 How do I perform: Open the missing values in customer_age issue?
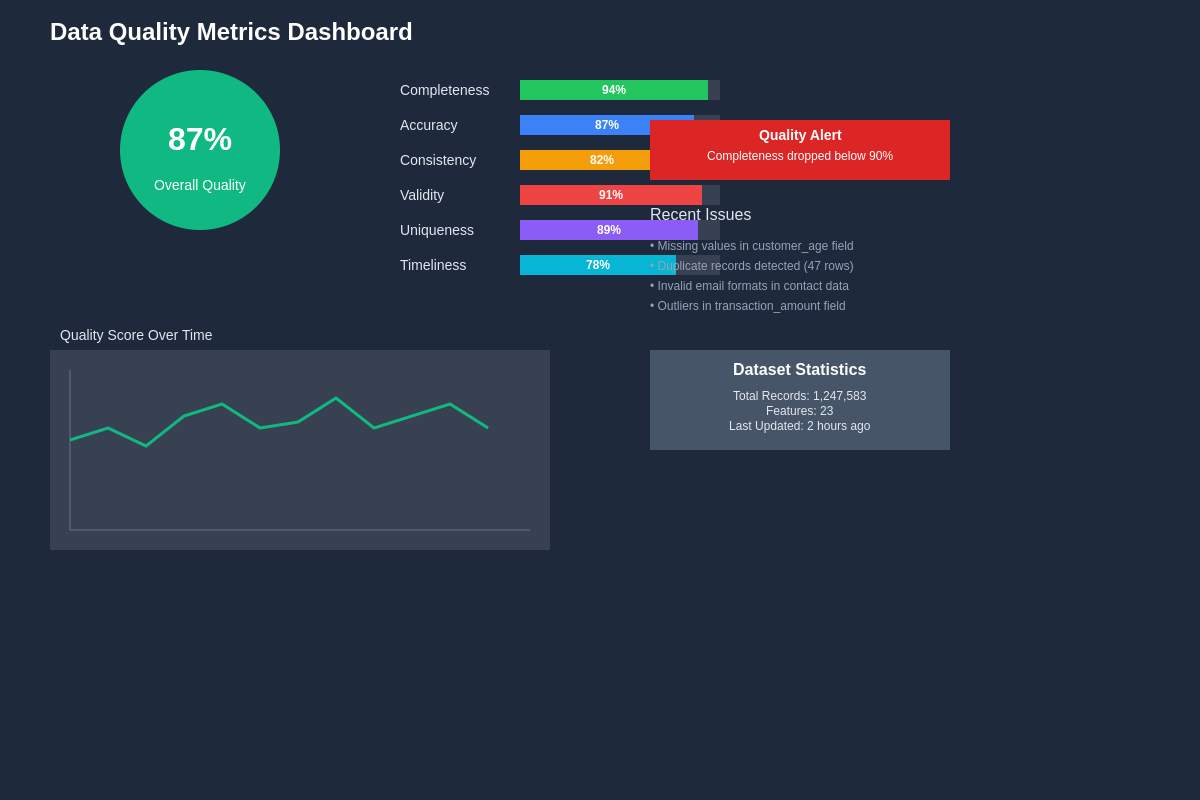[x=752, y=246]
